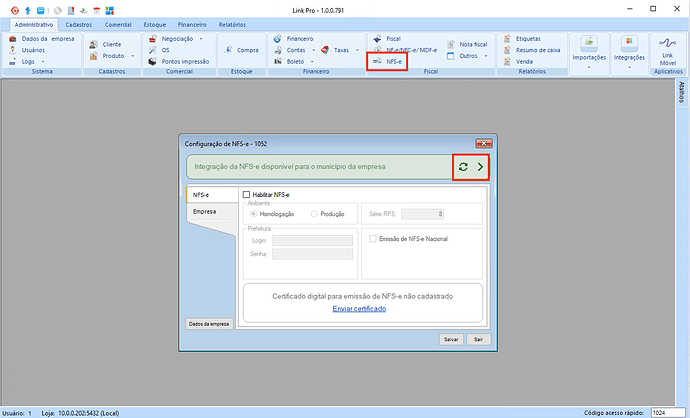Screen dimensions: 690x418
Task: Click the Dados da empresa dialog button
Action: tap(209, 324)
